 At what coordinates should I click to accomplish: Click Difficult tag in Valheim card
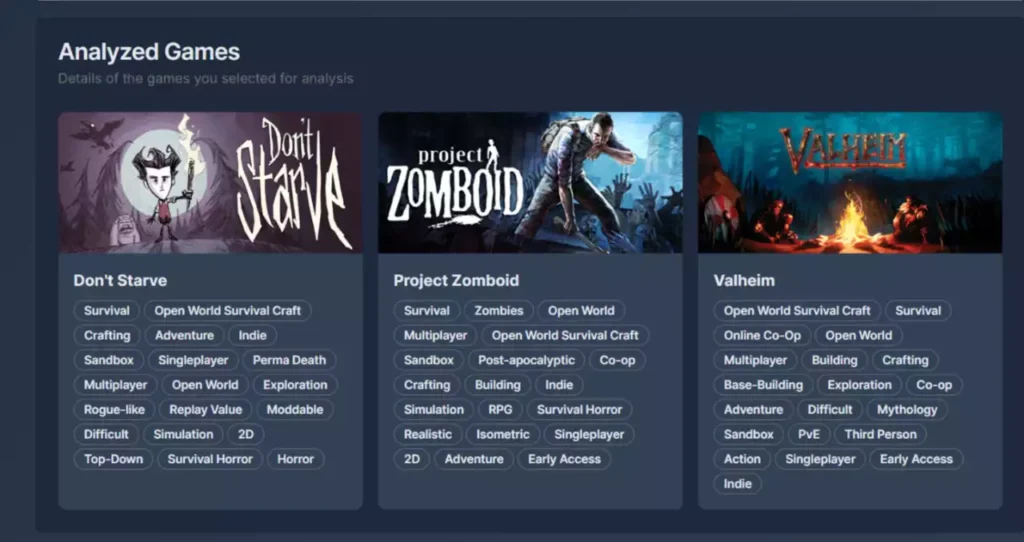829,409
